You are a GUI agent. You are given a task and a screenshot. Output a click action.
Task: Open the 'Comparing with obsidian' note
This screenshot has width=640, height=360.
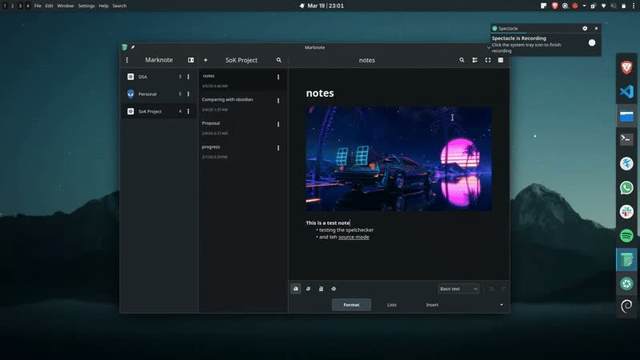point(242,104)
